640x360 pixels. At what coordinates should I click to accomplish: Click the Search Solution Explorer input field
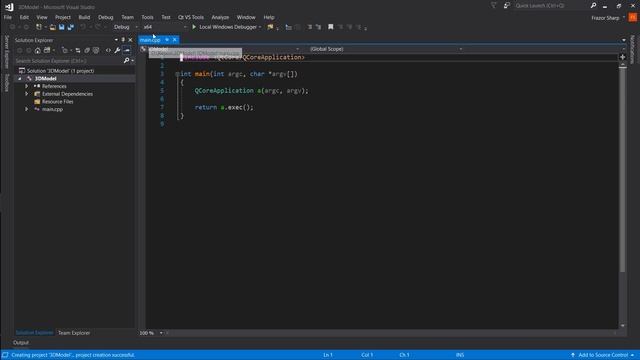pos(69,61)
